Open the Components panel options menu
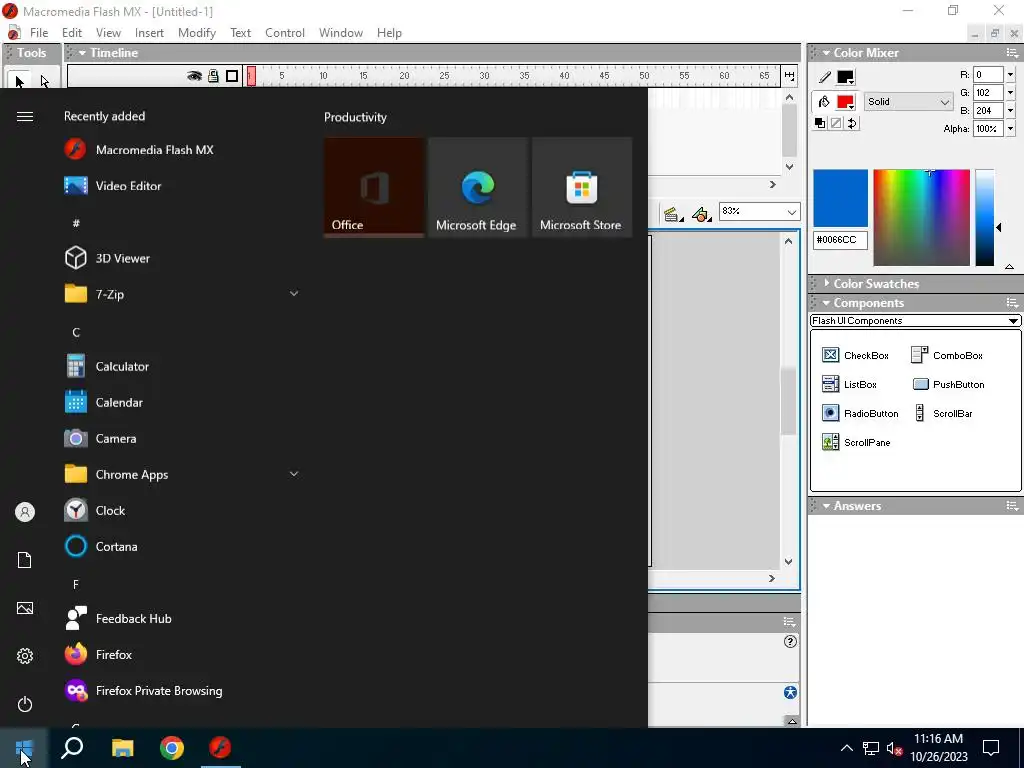Screen dimensions: 1024x768 coord(1012,303)
